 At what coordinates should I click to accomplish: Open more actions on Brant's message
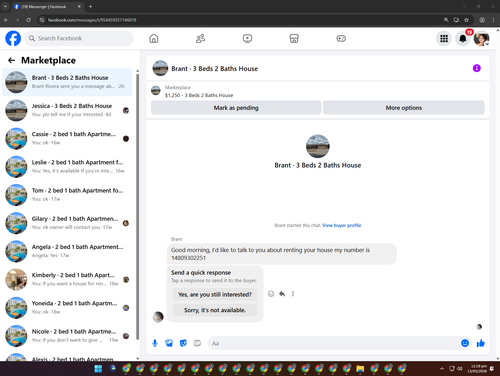(x=293, y=294)
